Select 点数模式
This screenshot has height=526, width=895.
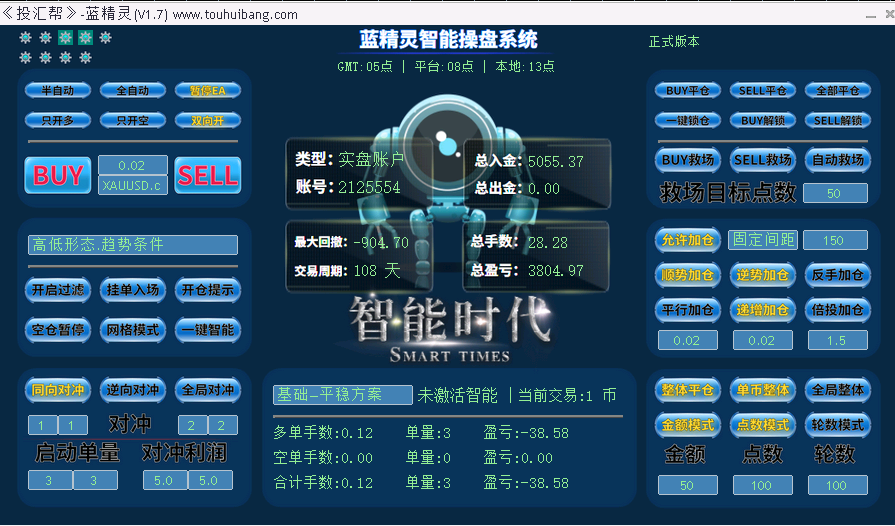(763, 425)
